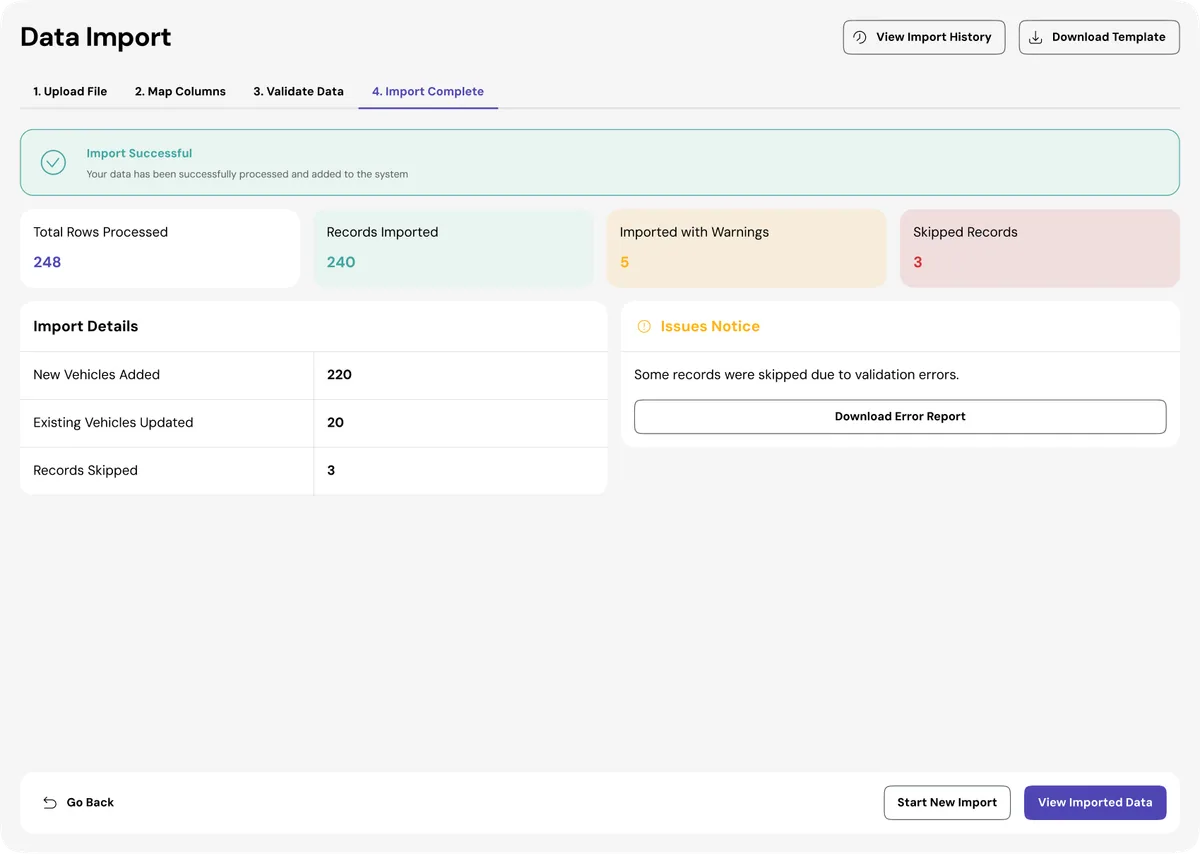Select the Upload File tab
Viewport: 1200px width, 854px height.
69,91
